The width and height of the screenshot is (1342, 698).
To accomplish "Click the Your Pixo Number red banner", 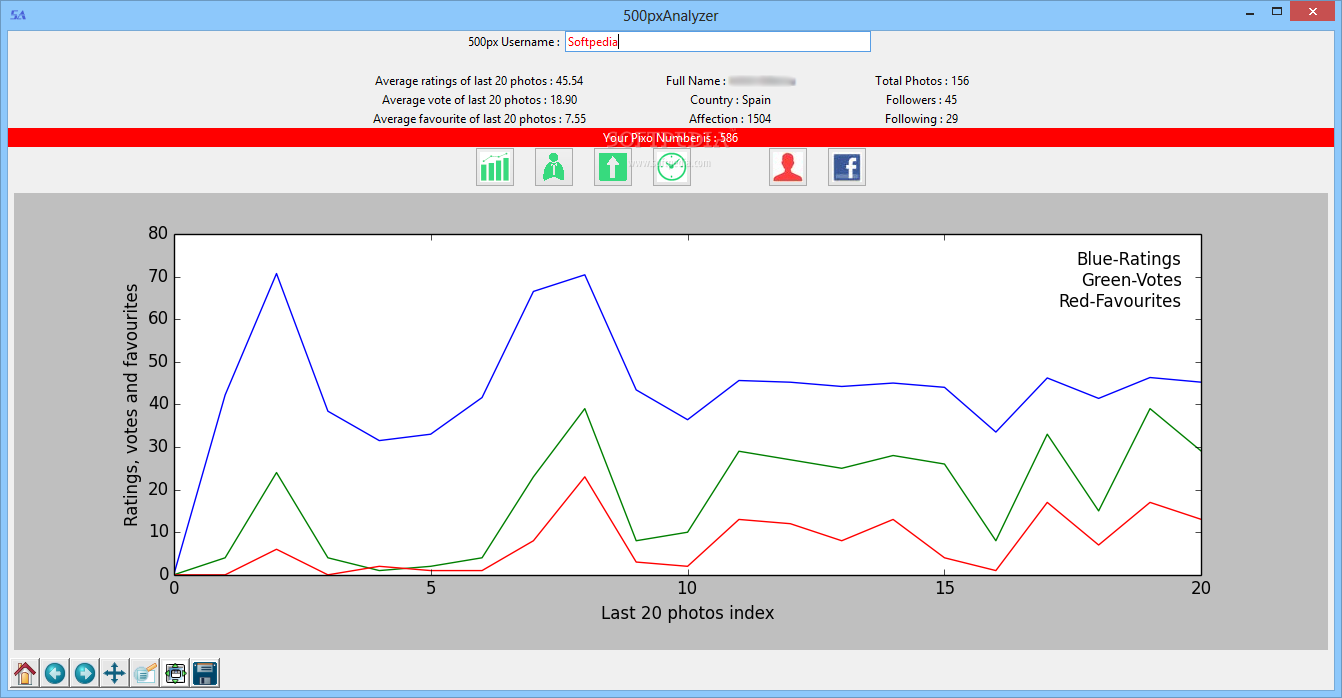I will click(x=671, y=138).
